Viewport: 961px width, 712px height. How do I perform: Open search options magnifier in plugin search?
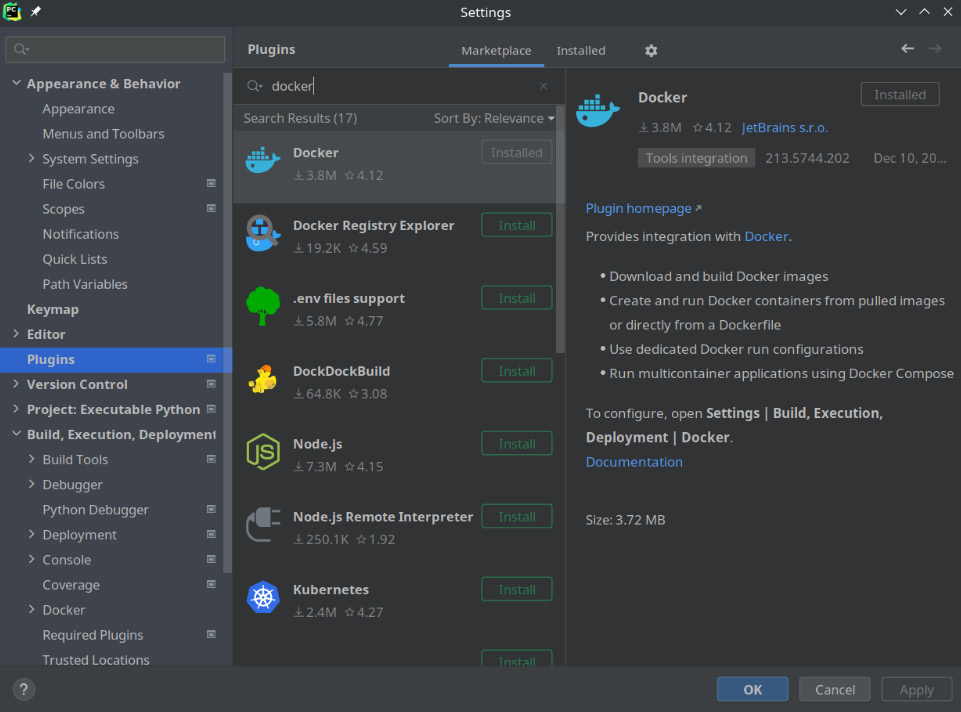tap(254, 86)
